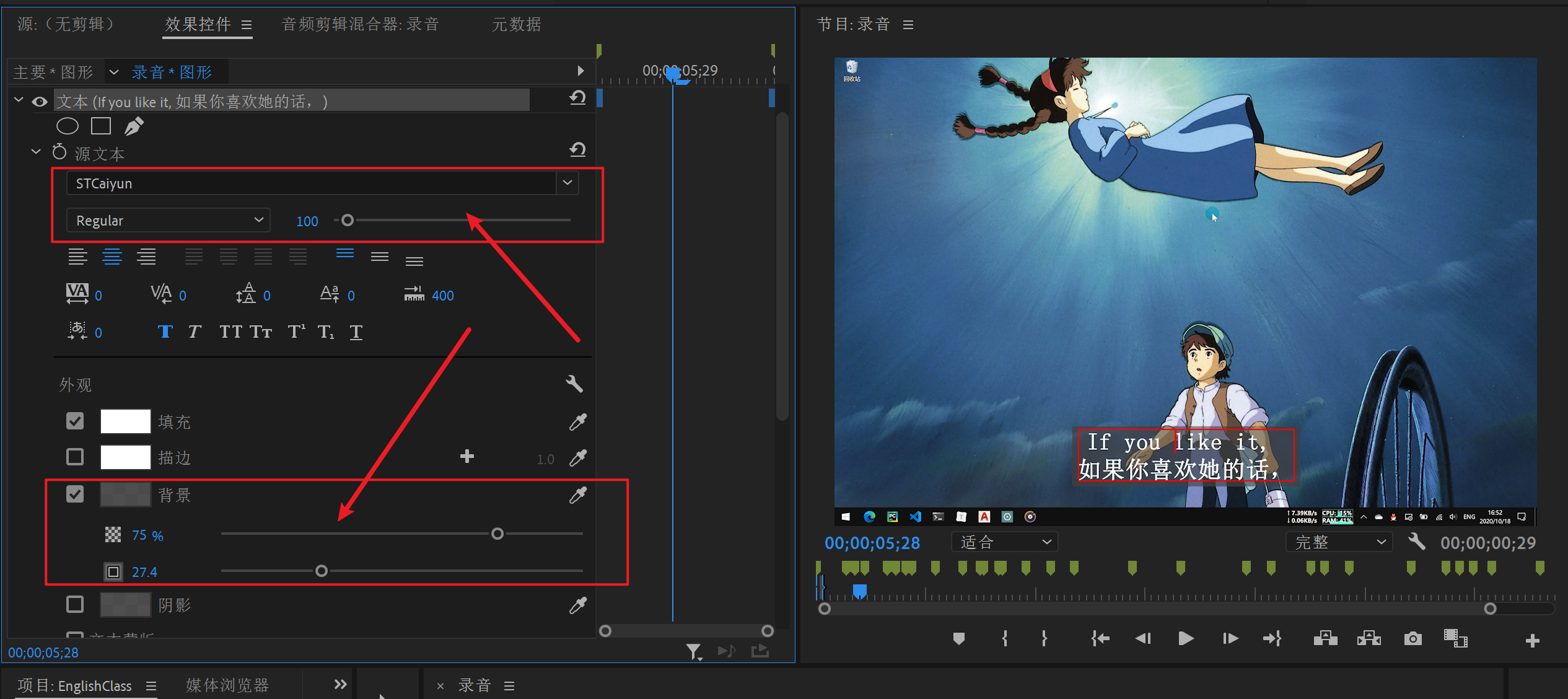Switch to the 媒体浏览器 tab

pyautogui.click(x=227, y=685)
